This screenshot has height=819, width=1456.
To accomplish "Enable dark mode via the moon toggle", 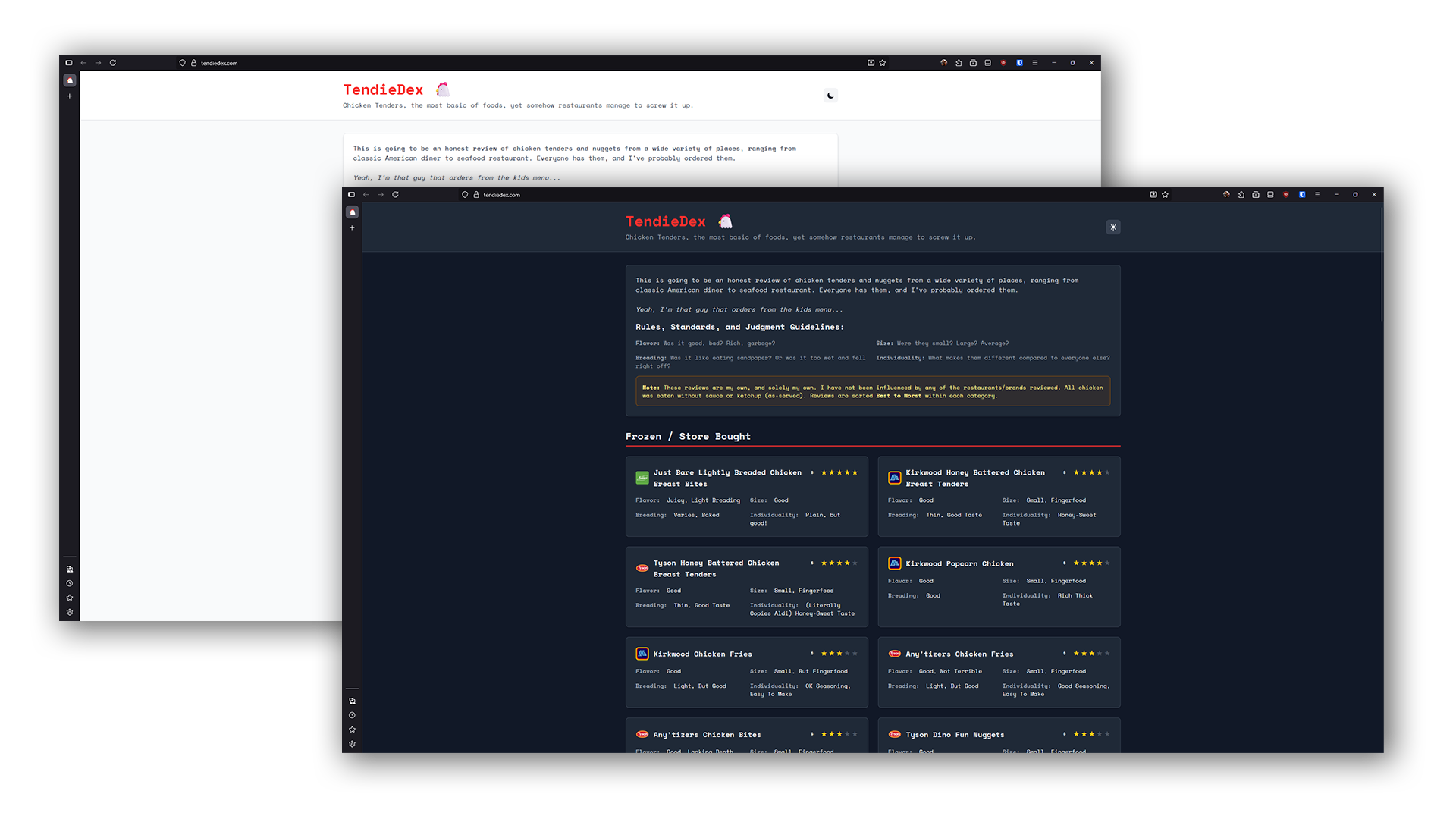I will click(x=830, y=95).
